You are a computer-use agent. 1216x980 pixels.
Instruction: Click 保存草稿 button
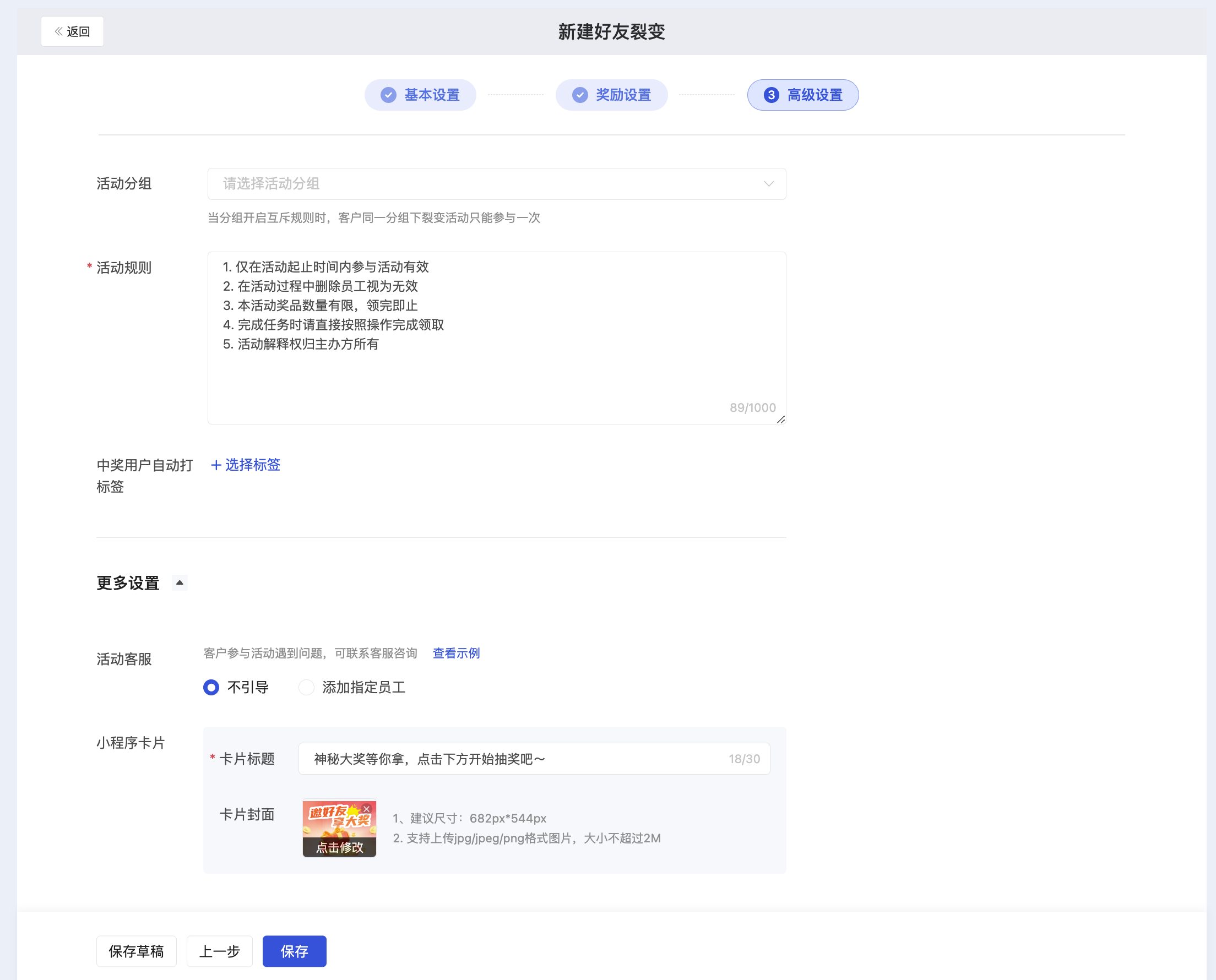point(137,952)
